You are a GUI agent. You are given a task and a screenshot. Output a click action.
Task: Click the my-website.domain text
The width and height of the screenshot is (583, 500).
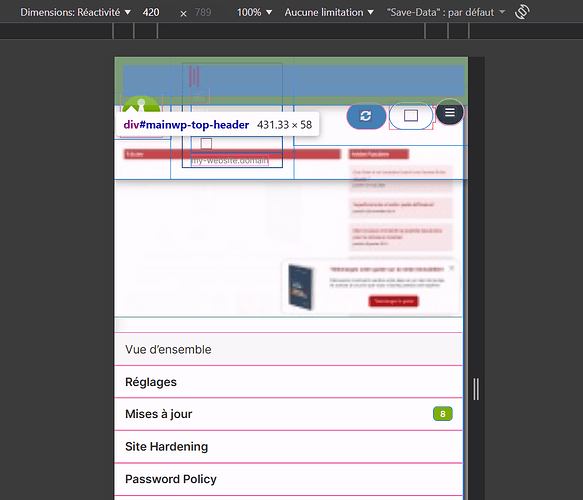[x=230, y=161]
